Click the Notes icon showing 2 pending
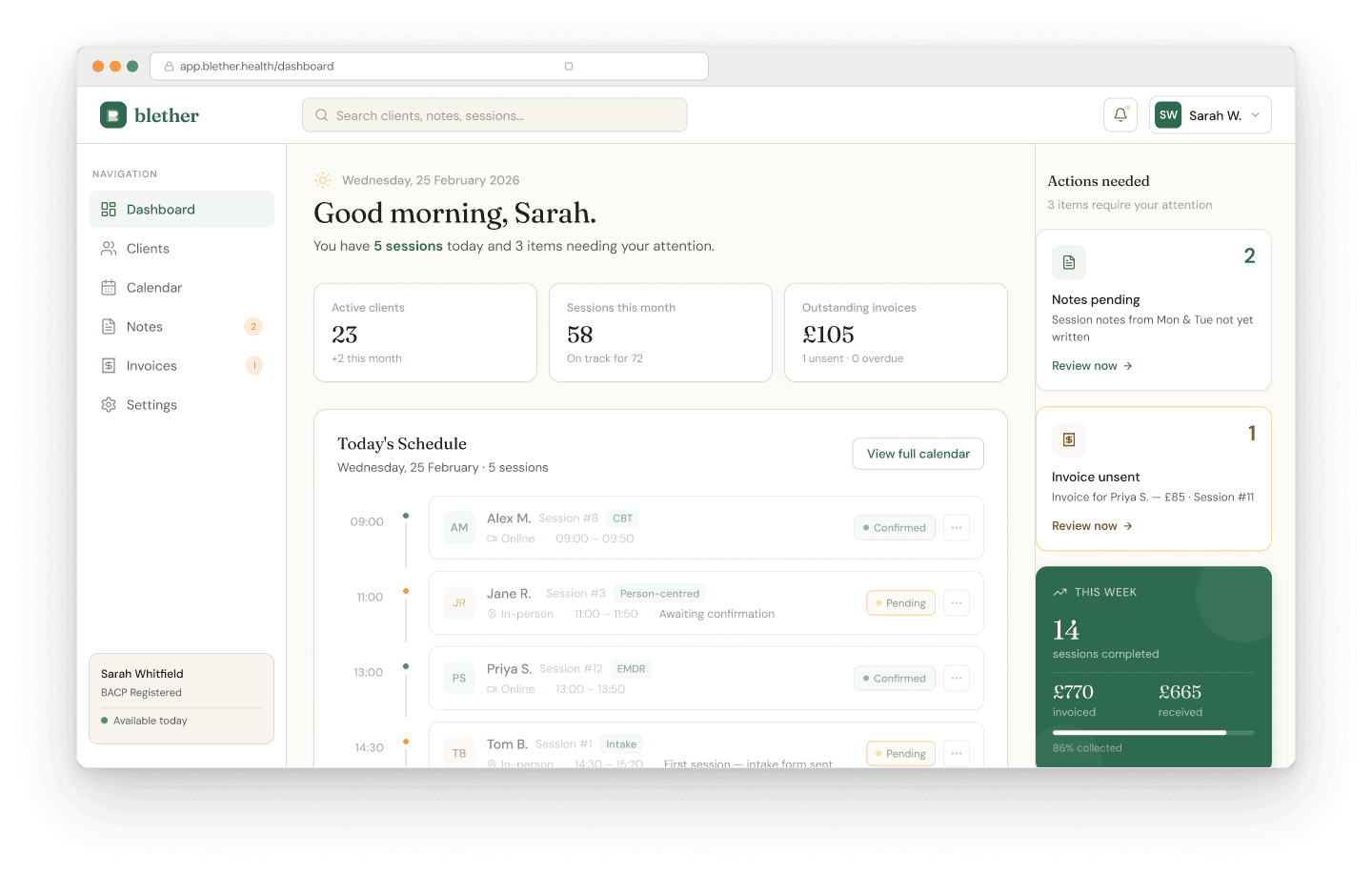Image resolution: width=1372 pixels, height=875 pixels. 109,326
